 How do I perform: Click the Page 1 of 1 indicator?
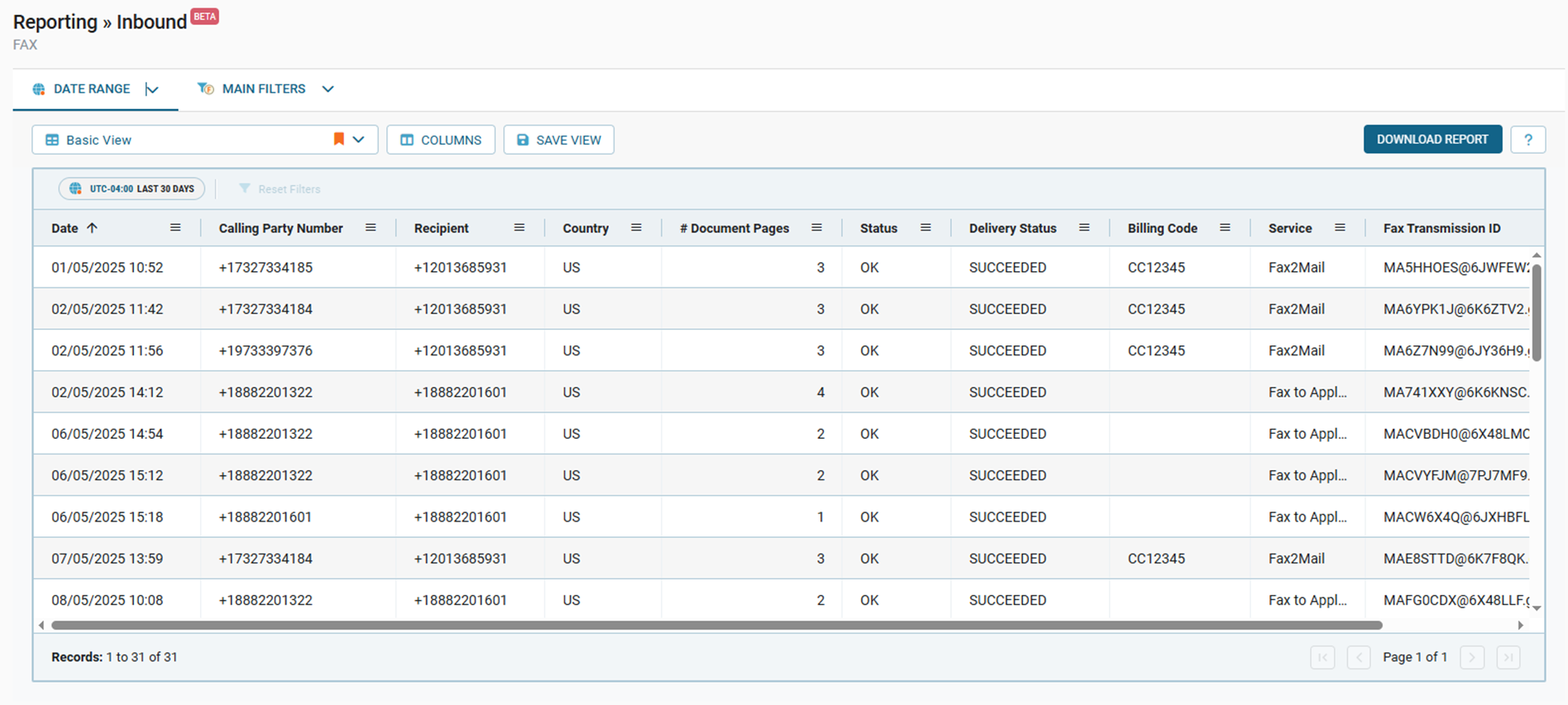click(x=1415, y=657)
